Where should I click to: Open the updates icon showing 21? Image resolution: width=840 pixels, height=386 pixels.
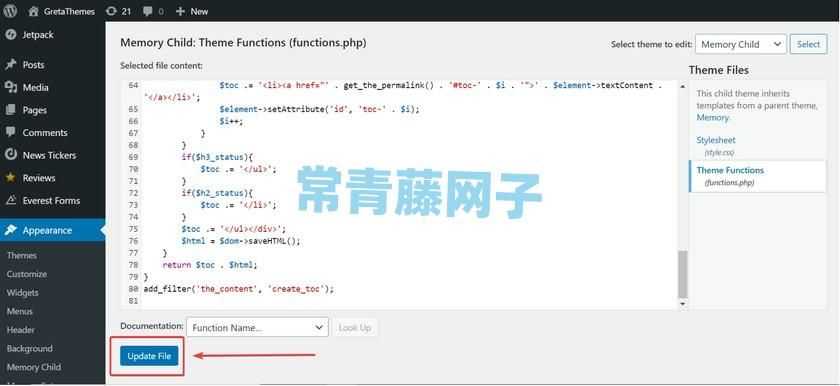tap(111, 11)
